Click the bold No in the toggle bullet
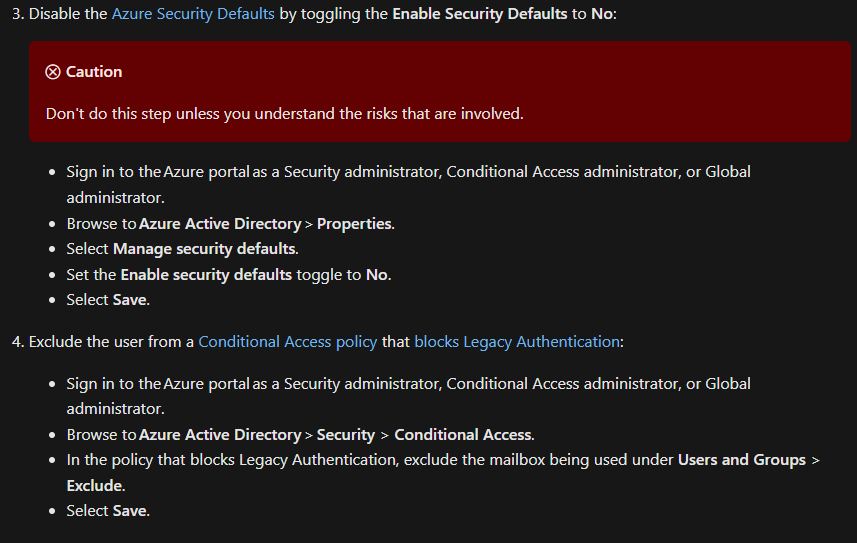857x543 pixels. 377,275
